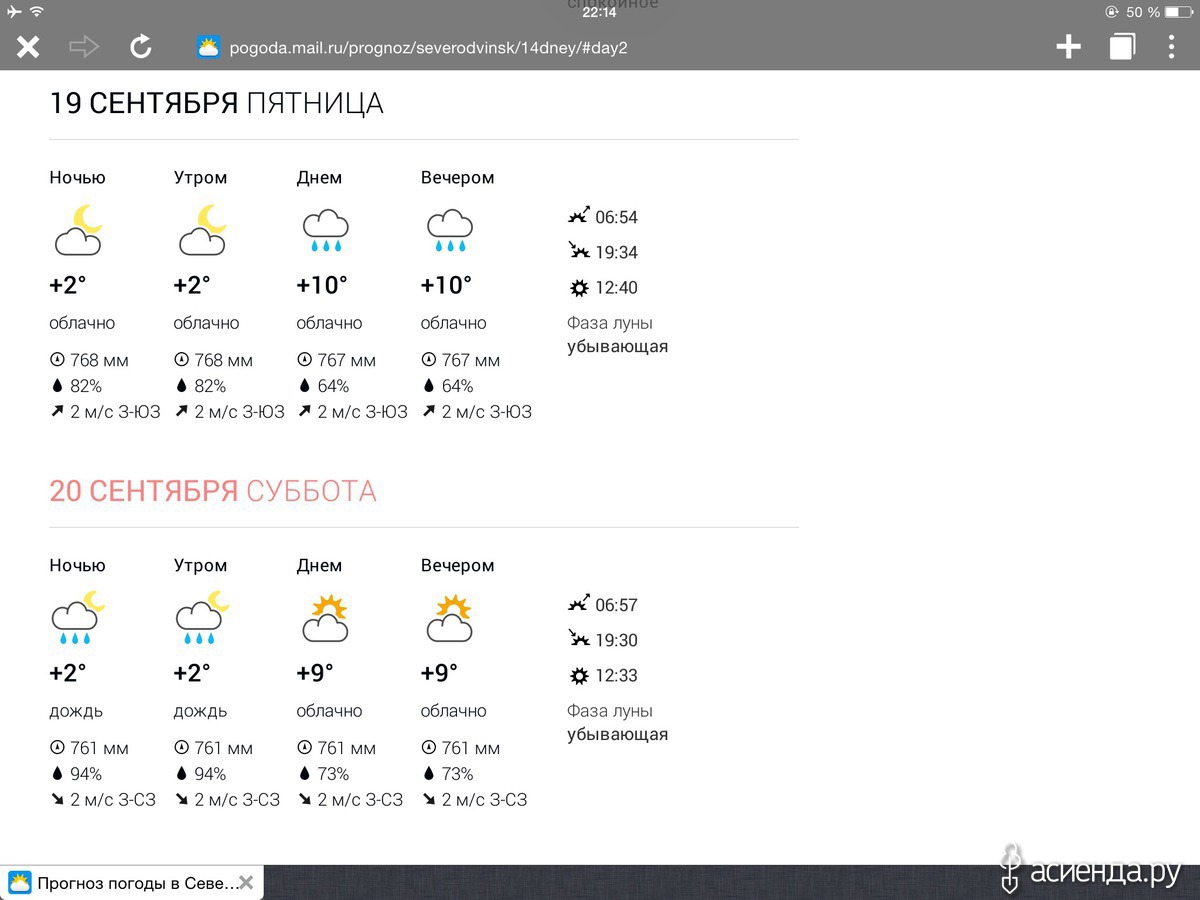Tap the 19 СЕНТЯБРЯ ПЯТНИЦА heading
The height and width of the screenshot is (900, 1200).
click(216, 104)
